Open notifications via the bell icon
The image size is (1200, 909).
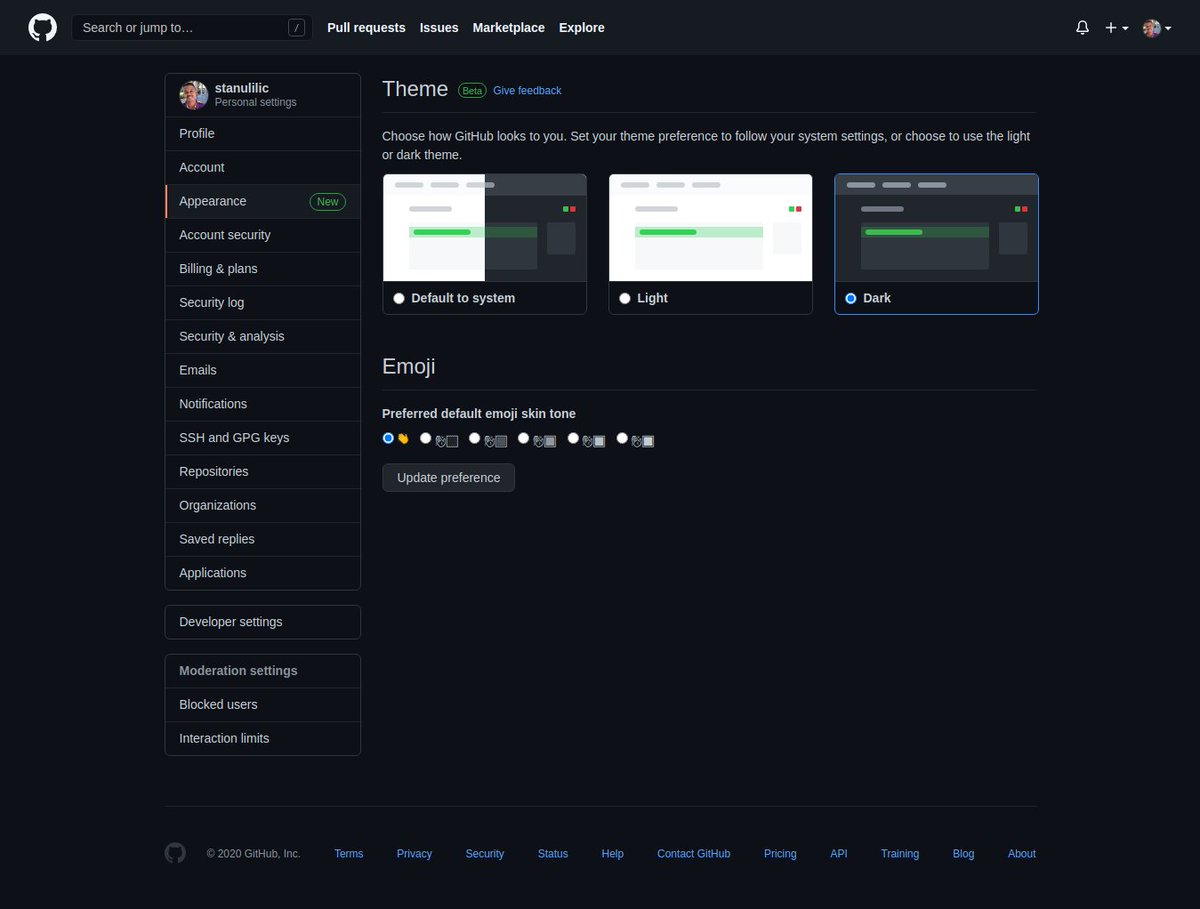(x=1082, y=27)
